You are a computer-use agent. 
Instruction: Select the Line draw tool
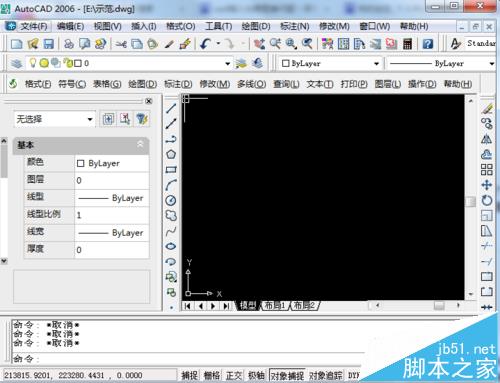(x=171, y=108)
